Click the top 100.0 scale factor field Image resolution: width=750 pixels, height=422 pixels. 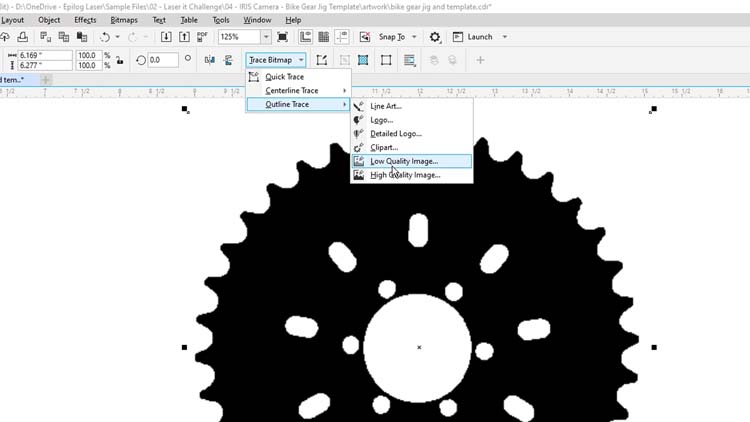(x=88, y=55)
